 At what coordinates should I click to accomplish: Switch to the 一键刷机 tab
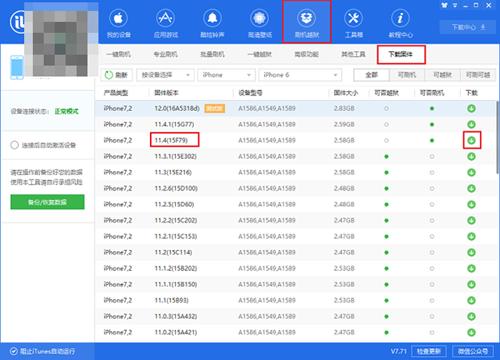pyautogui.click(x=119, y=54)
